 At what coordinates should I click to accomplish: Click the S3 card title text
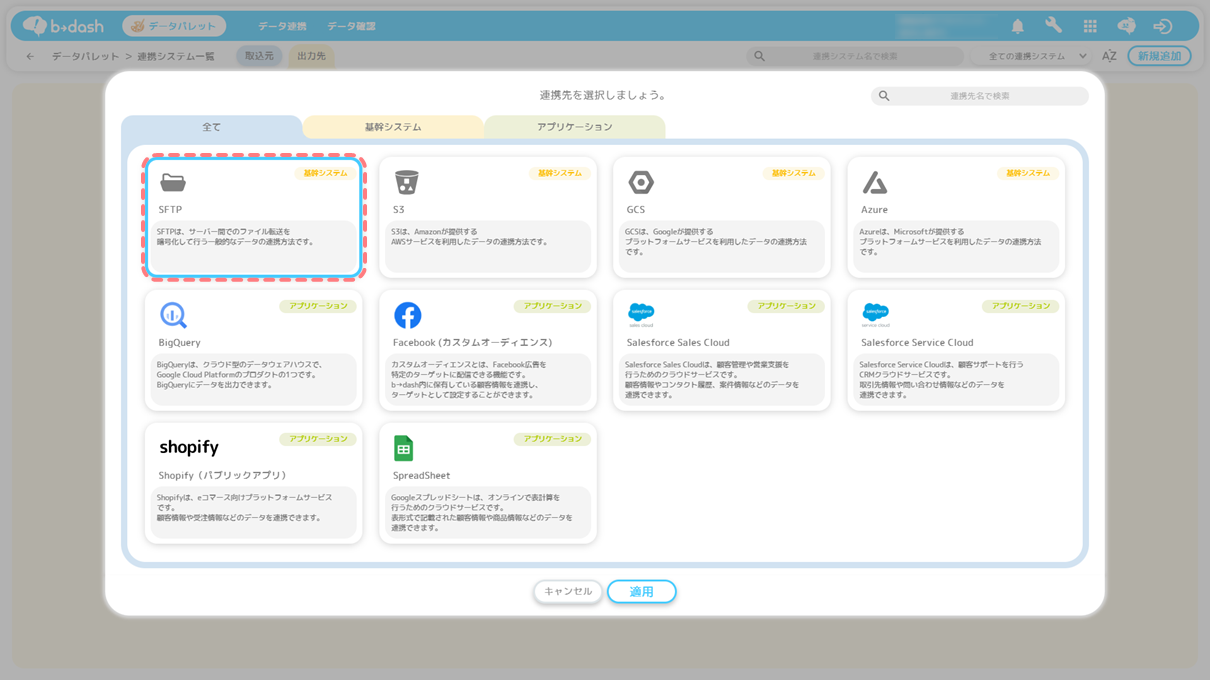coord(399,210)
